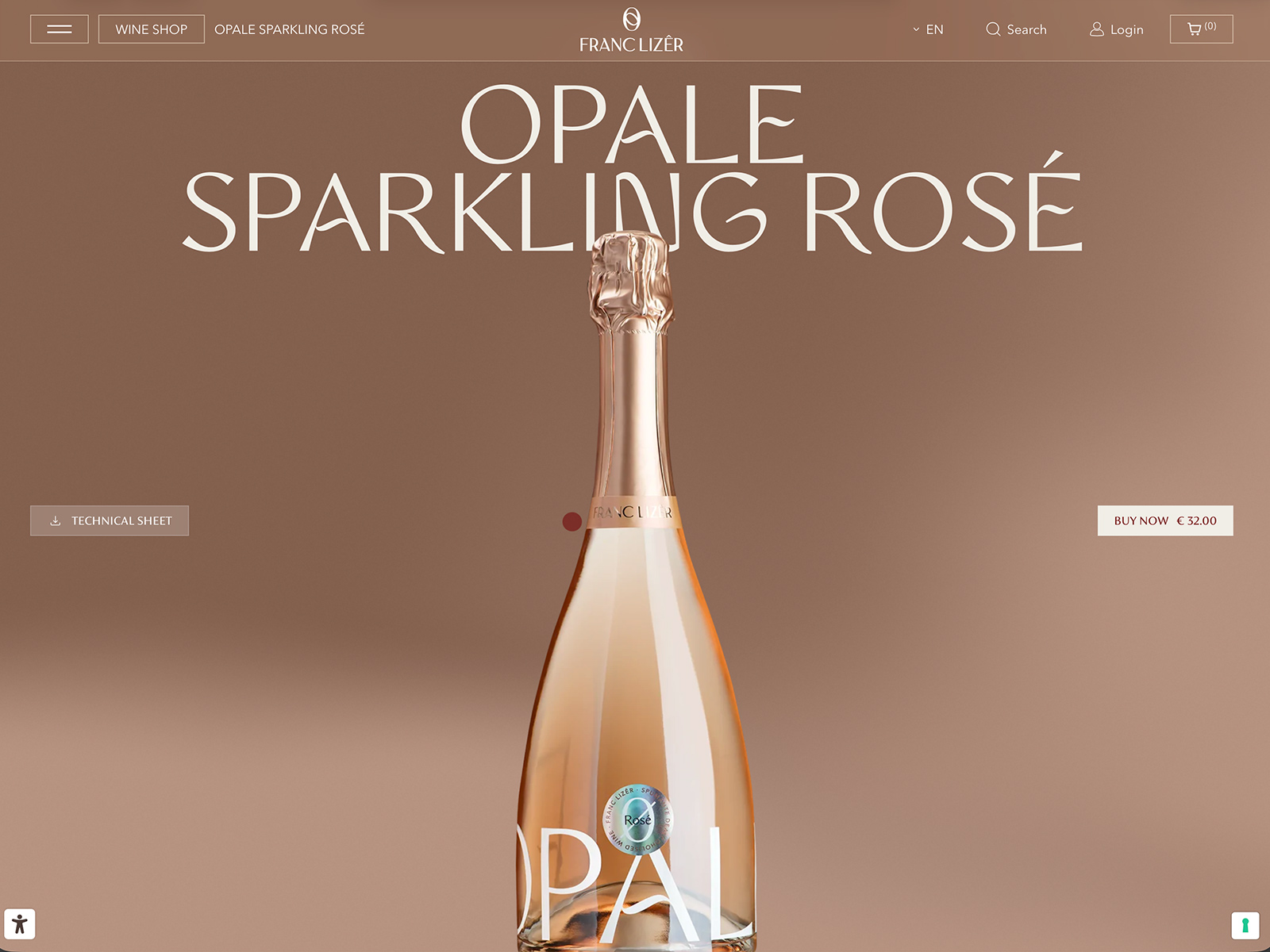
Task: Go to Wine Shop
Action: [151, 29]
